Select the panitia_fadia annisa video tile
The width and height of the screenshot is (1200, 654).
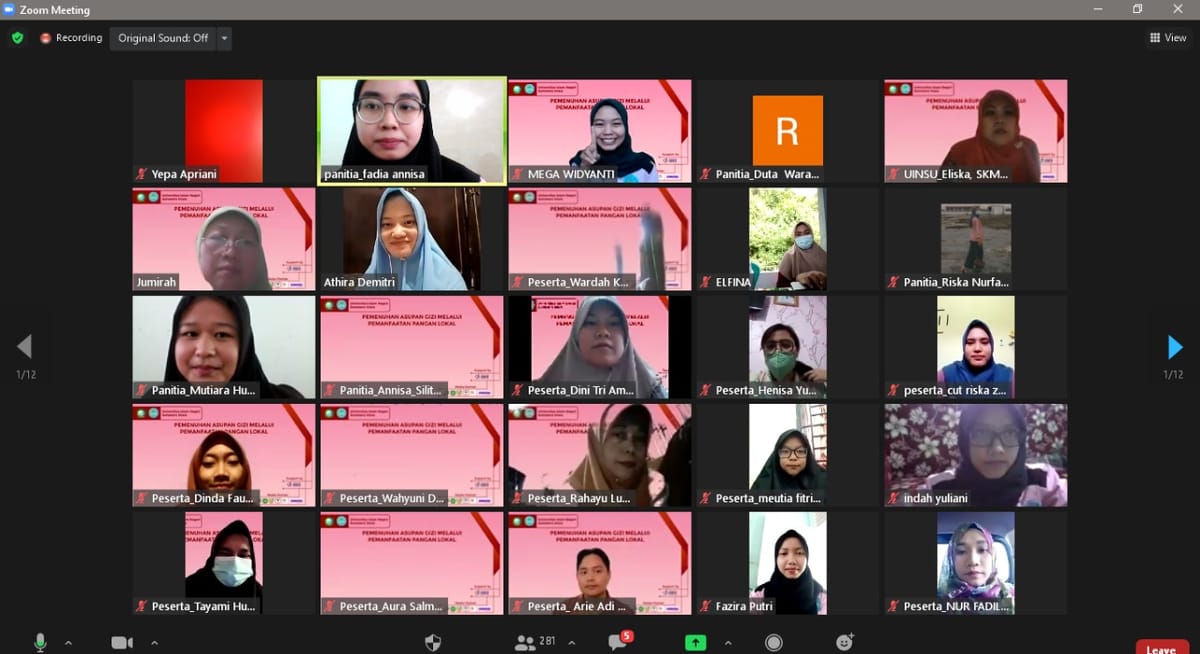[x=412, y=131]
